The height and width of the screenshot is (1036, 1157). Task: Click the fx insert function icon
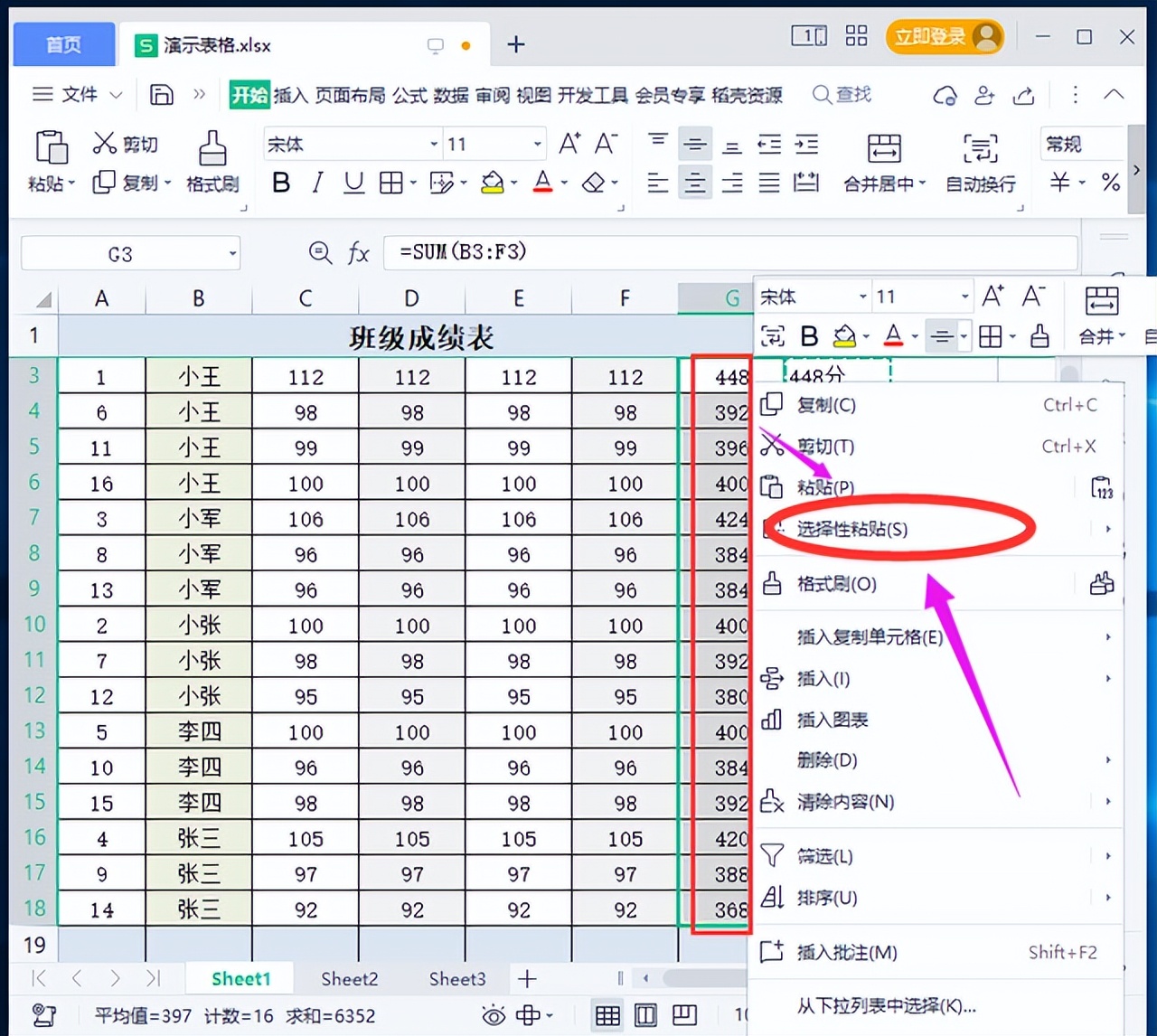[x=358, y=253]
